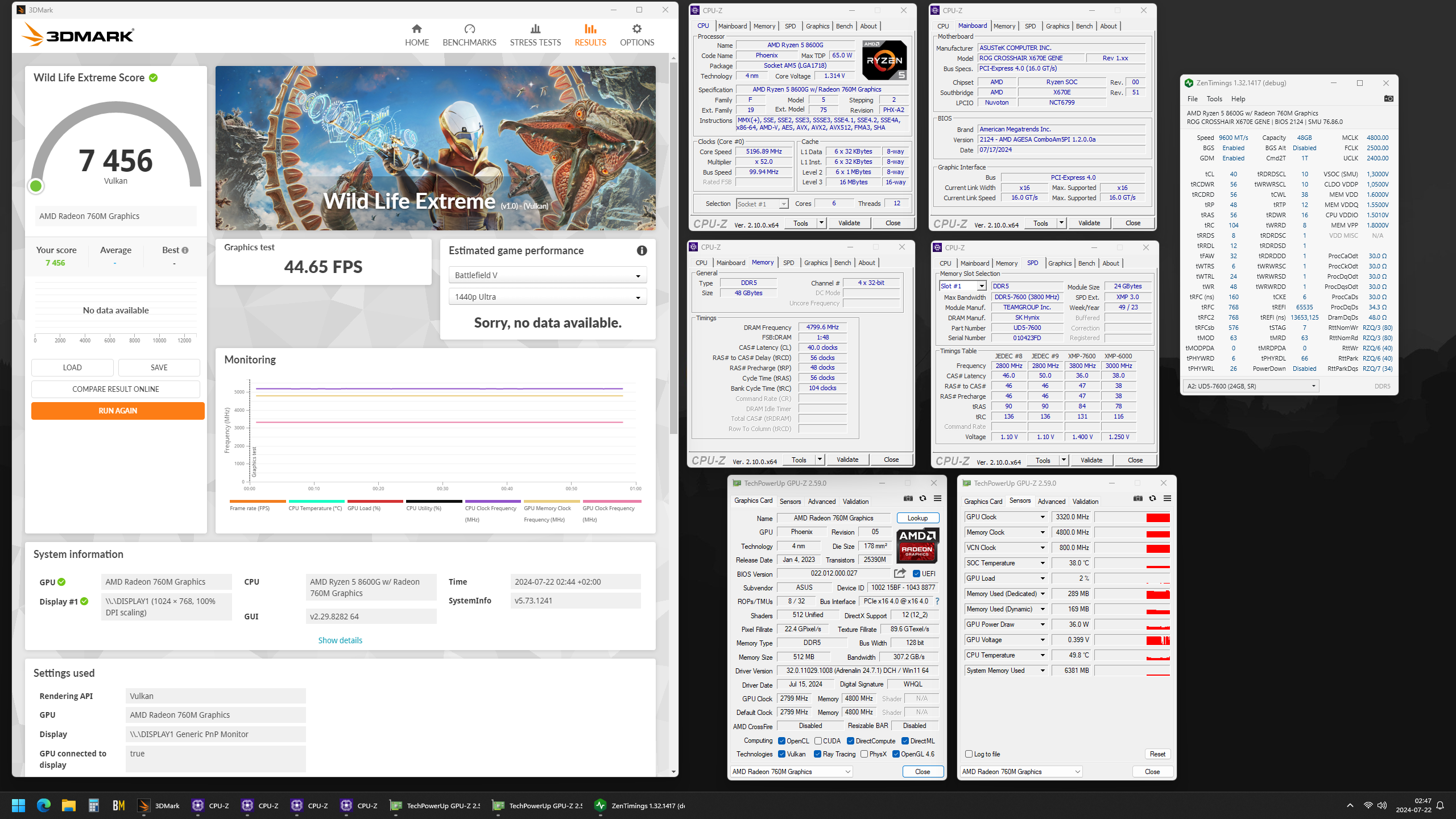This screenshot has width=1456, height=819.
Task: Open Tools menu in ZenTimings
Action: tap(1214, 99)
